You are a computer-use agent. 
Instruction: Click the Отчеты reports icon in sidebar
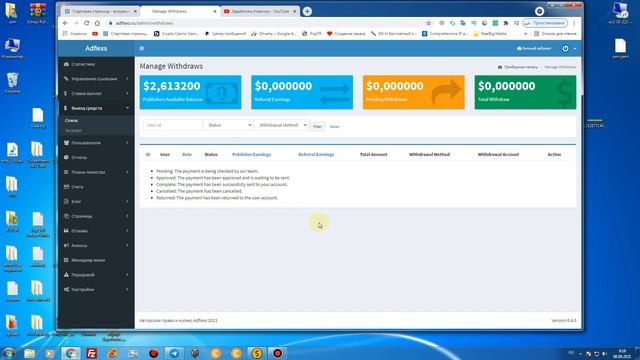pos(67,157)
